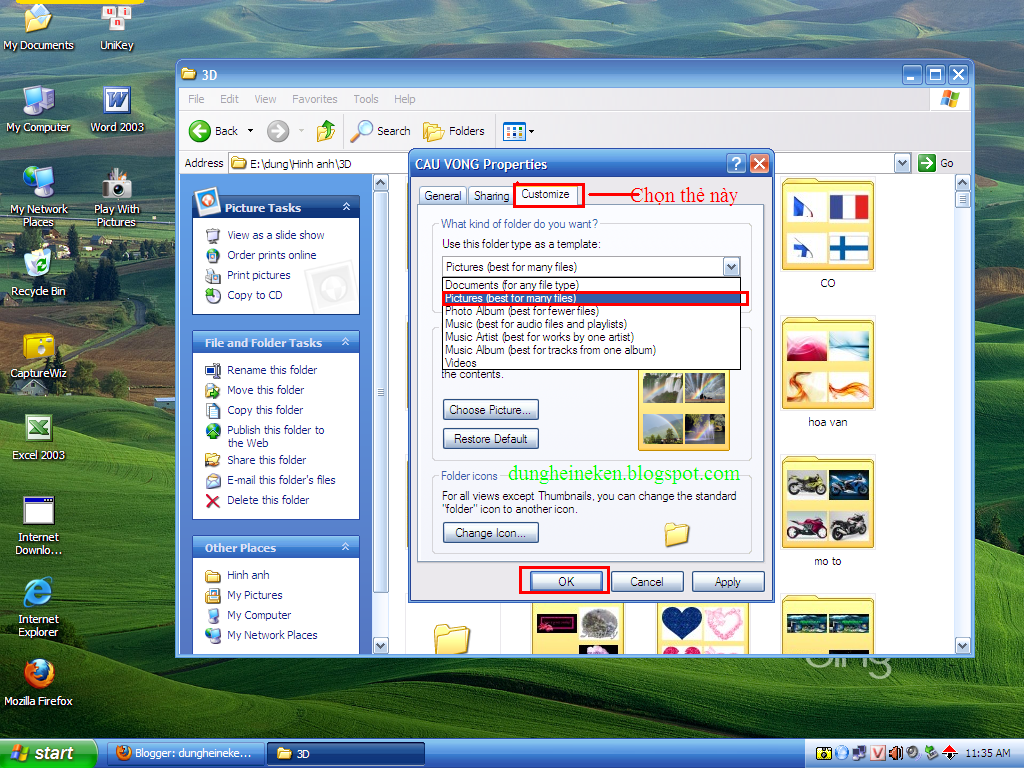The image size is (1024, 768).
Task: Open the File menu
Action: 196,99
